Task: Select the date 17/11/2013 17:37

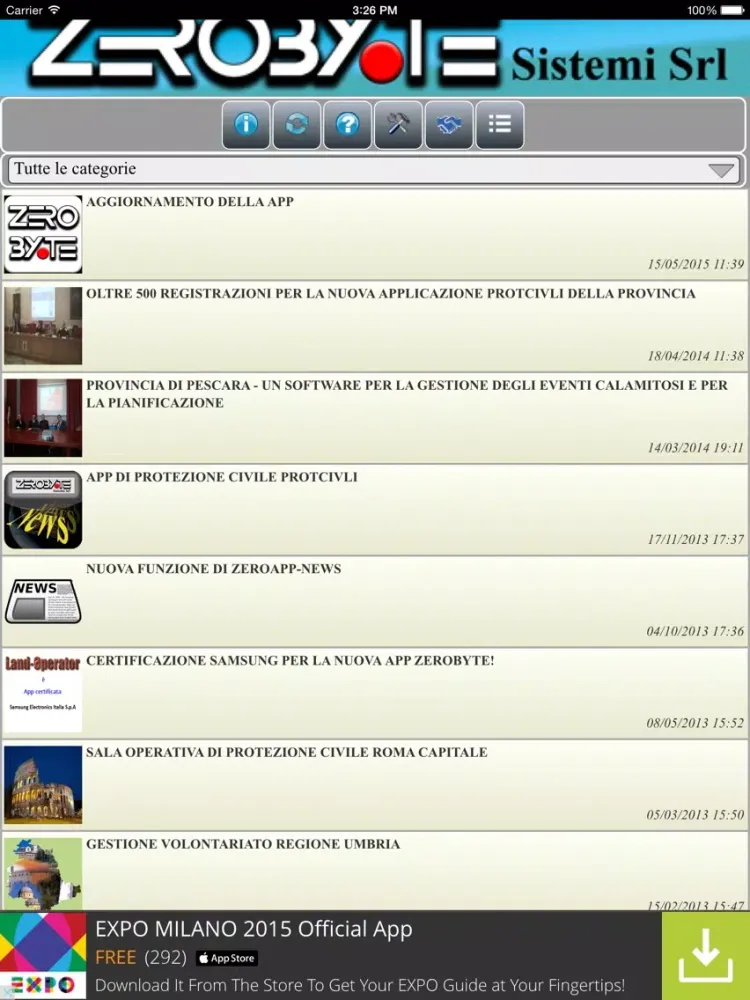Action: (x=696, y=540)
